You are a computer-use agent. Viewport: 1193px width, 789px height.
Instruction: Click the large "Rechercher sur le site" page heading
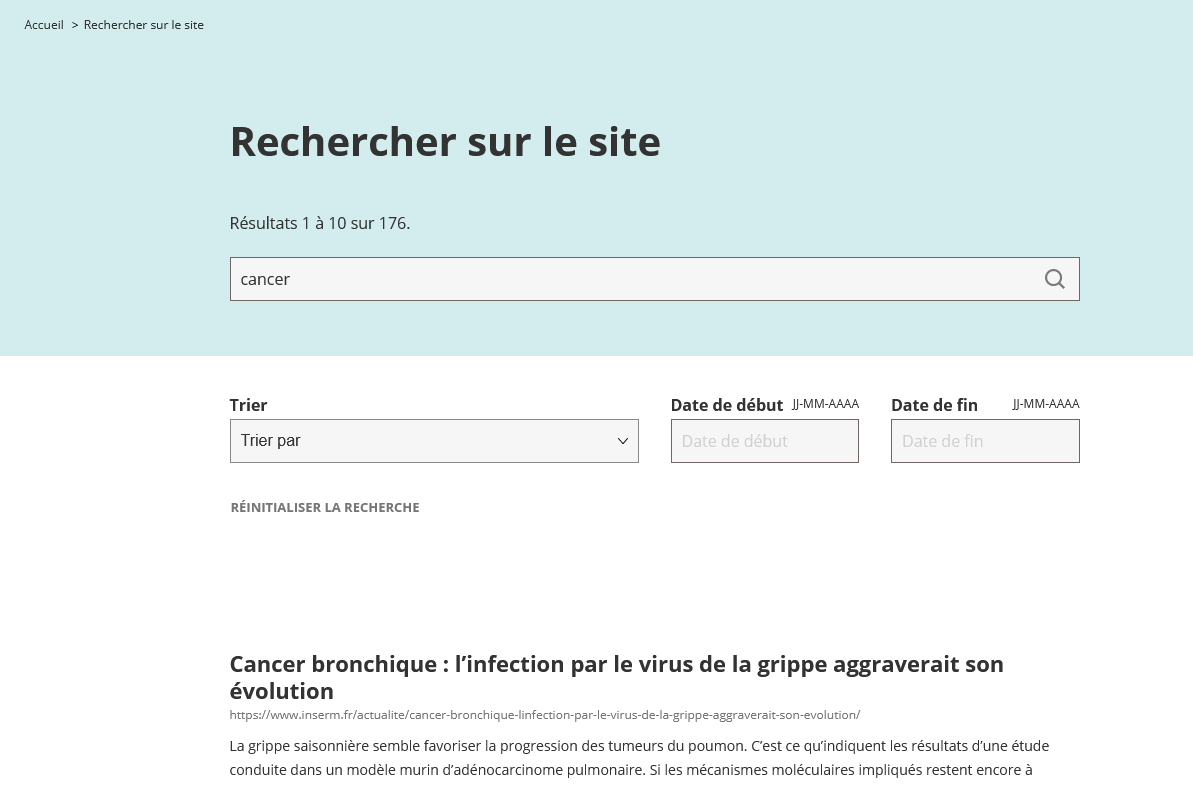[x=445, y=142]
